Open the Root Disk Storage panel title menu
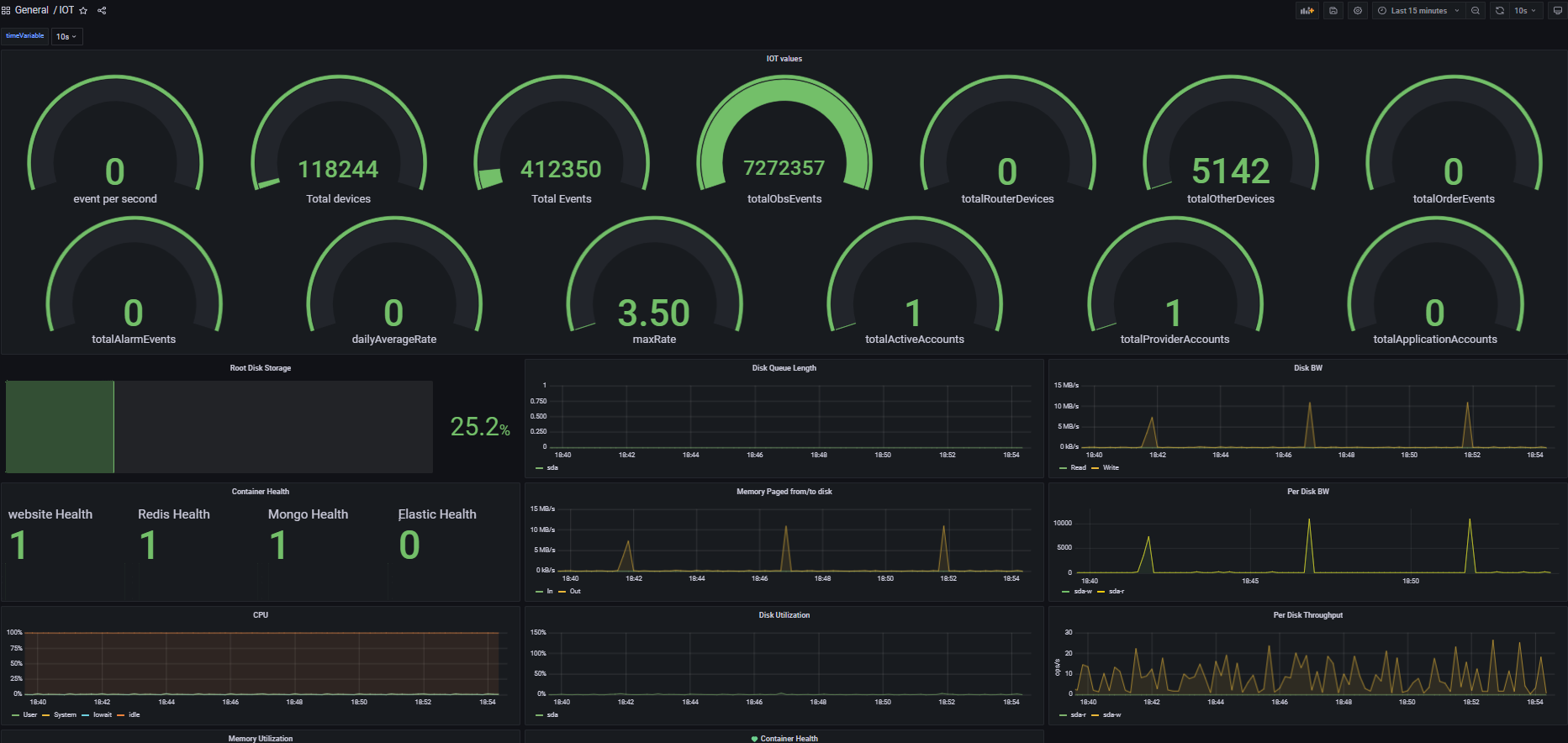Screen dimensions: 1568x743 (261, 368)
